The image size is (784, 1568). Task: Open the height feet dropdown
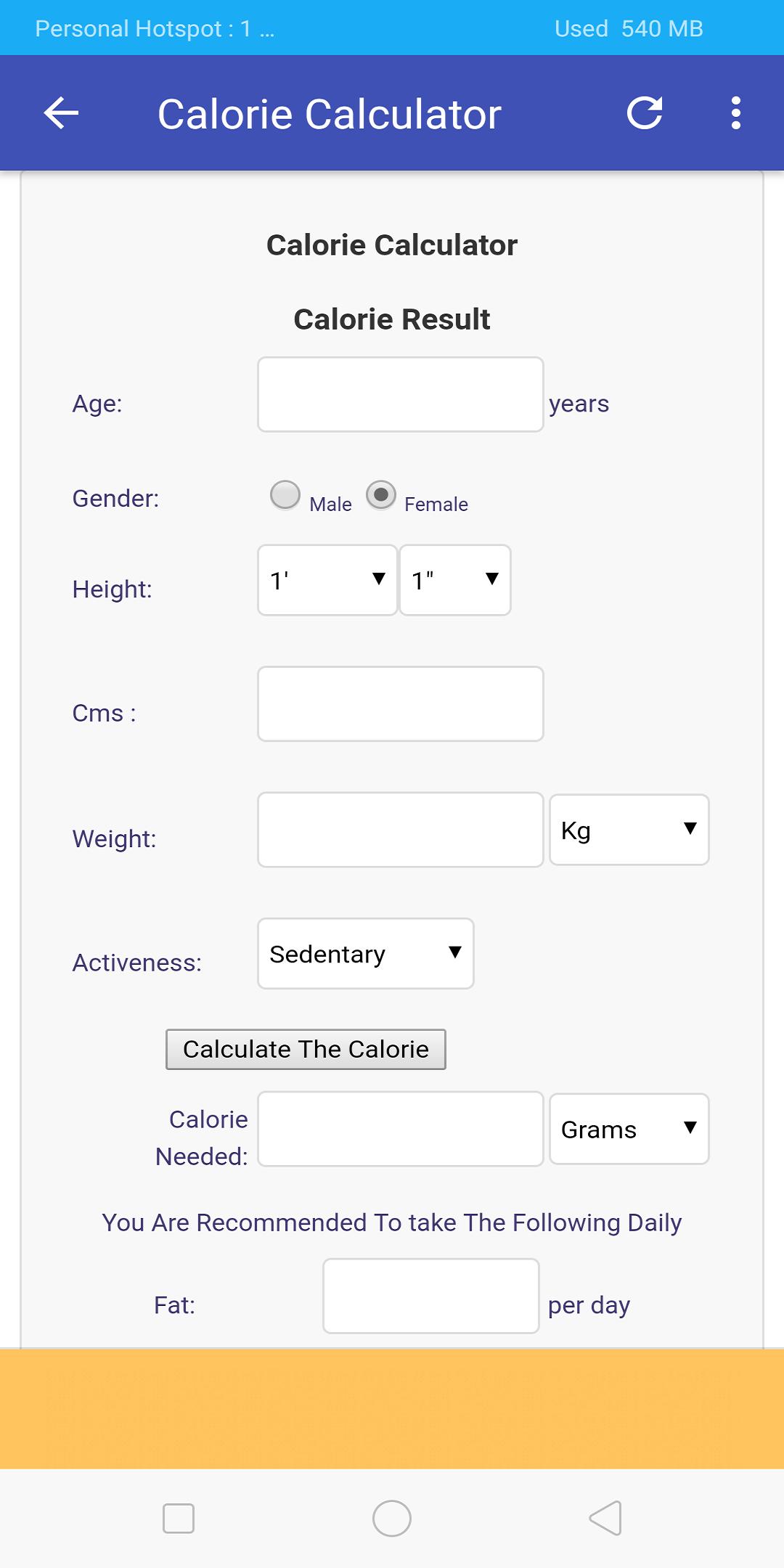327,580
